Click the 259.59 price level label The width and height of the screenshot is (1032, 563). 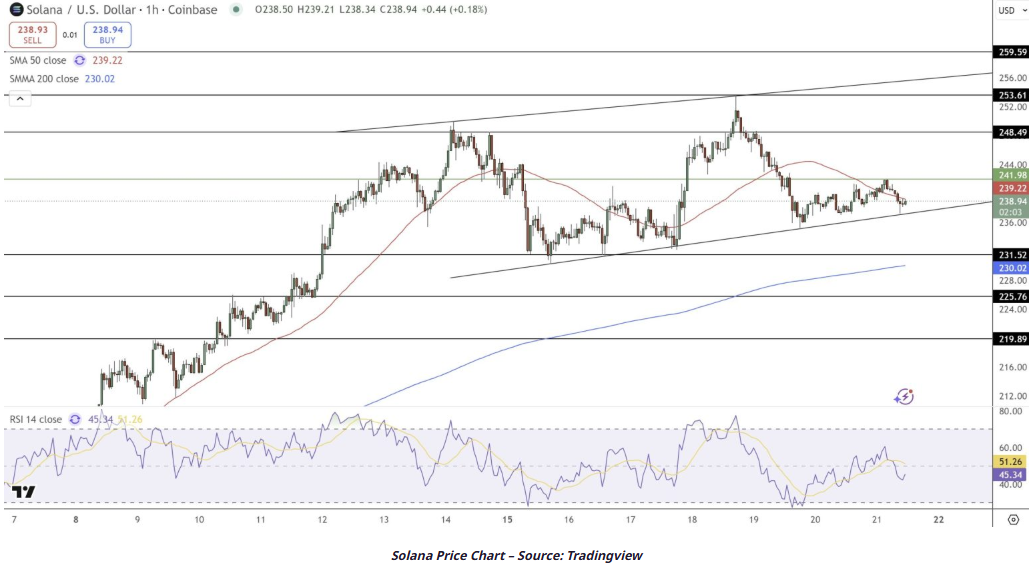tap(1012, 52)
